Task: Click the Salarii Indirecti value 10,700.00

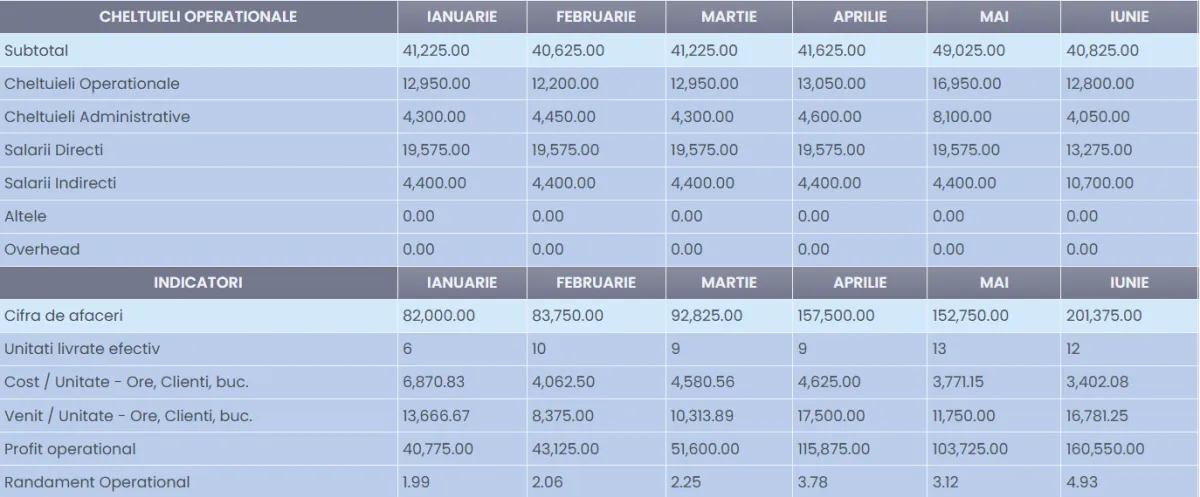Action: point(1100,184)
